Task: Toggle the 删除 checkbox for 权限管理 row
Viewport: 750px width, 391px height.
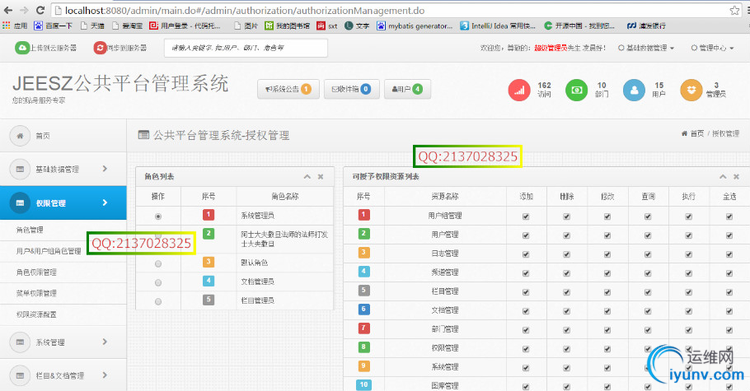Action: tap(567, 349)
